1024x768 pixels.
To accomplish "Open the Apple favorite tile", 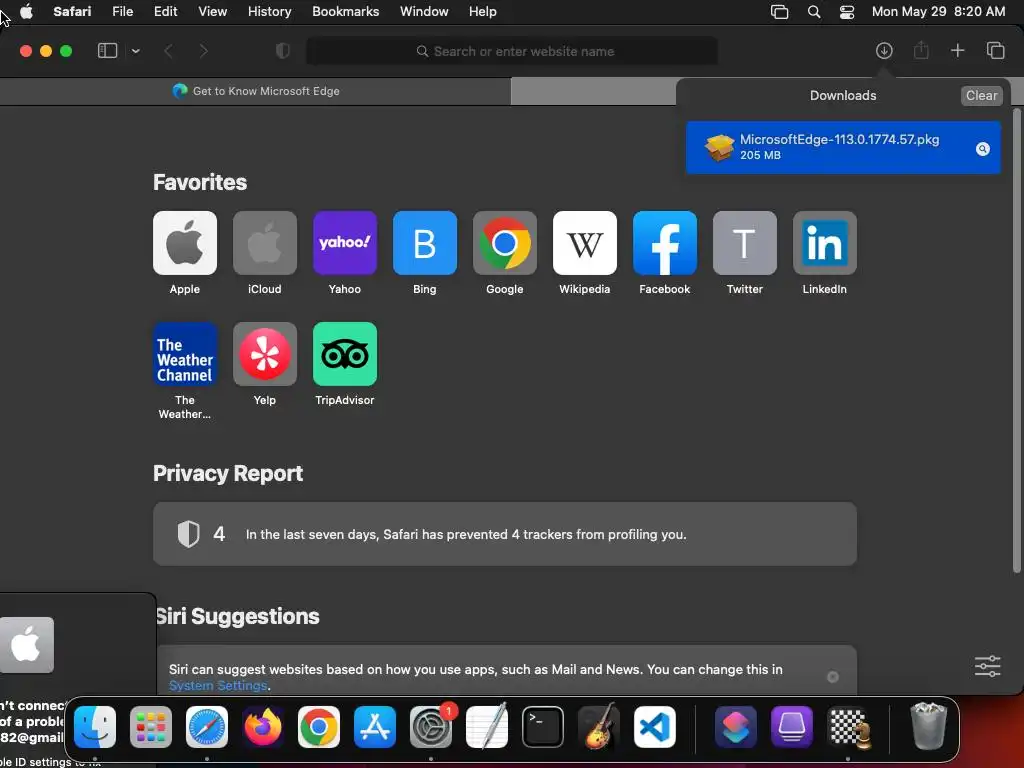I will pyautogui.click(x=185, y=243).
